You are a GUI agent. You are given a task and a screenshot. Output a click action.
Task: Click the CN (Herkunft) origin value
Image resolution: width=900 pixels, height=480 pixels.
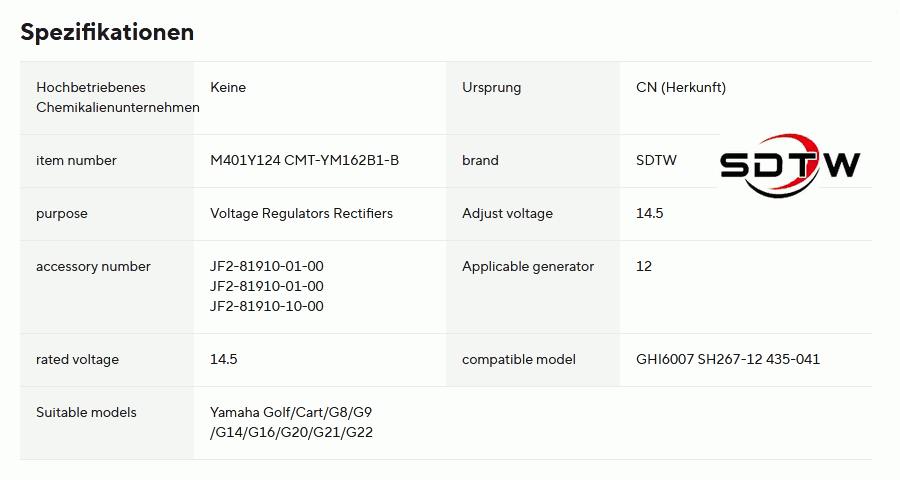(x=681, y=88)
